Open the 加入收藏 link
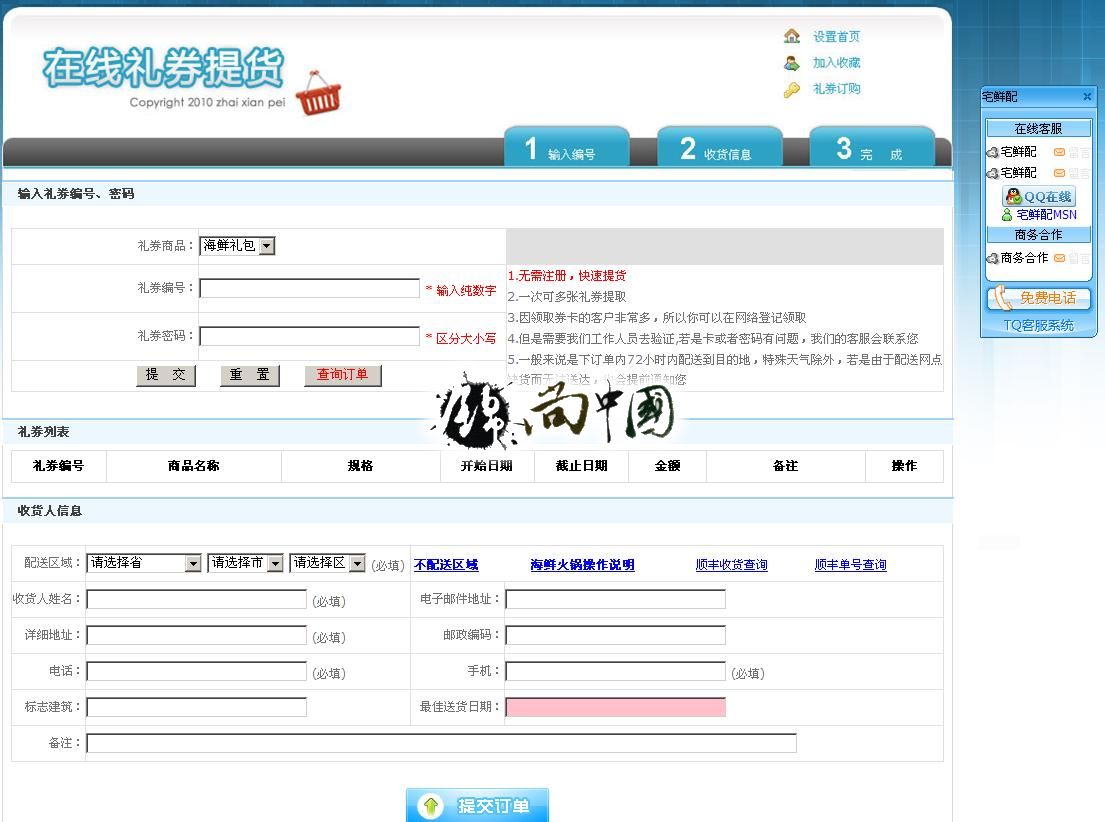The height and width of the screenshot is (822, 1105). tap(837, 63)
